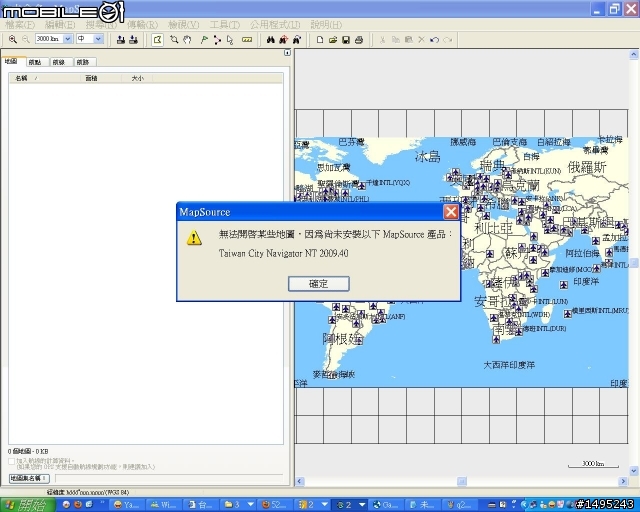
Task: Click the map scroll down arrow
Action: pos(634,471)
